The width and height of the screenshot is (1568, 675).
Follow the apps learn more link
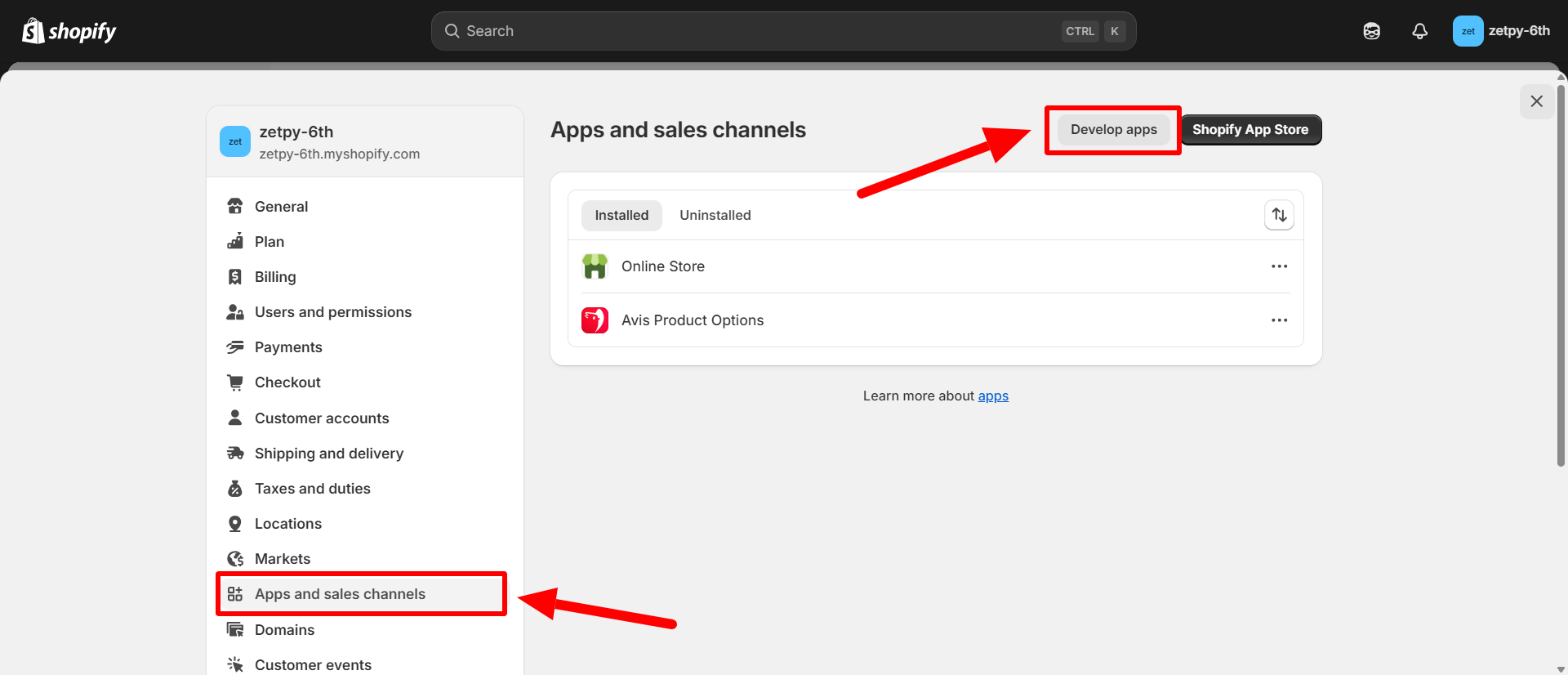pyautogui.click(x=993, y=396)
